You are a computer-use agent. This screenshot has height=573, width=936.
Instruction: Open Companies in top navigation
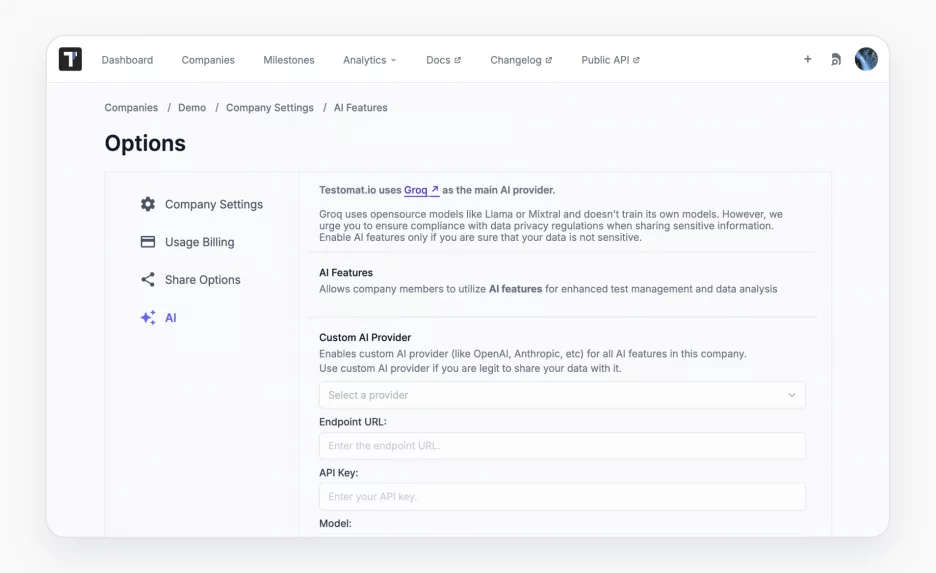[208, 60]
